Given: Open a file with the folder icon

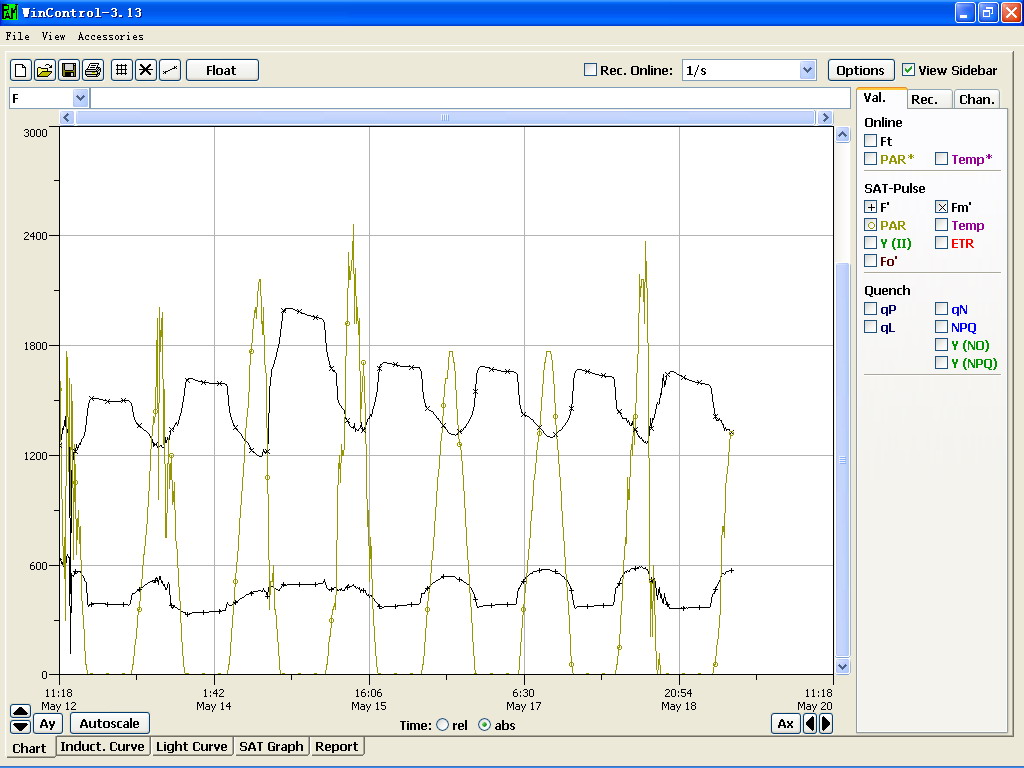Looking at the screenshot, I should click(x=45, y=70).
